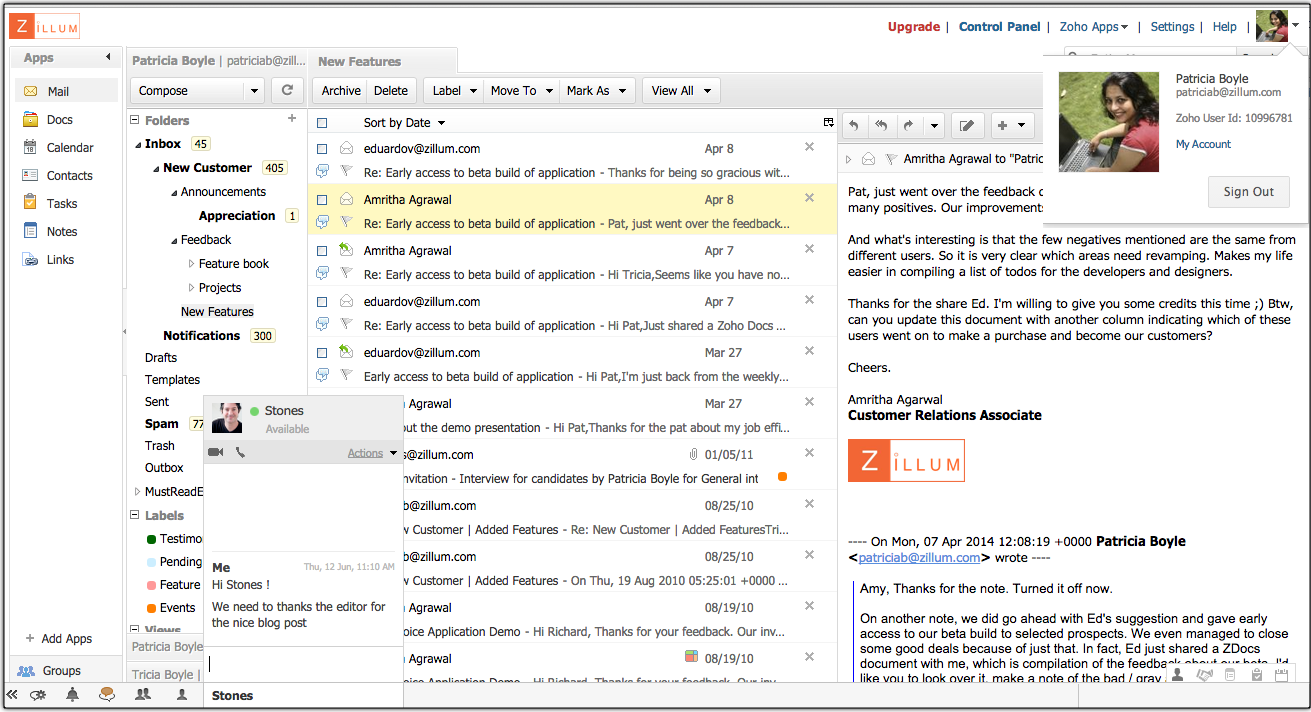Open Settings from the top menu
This screenshot has width=1311, height=712.
(1172, 27)
